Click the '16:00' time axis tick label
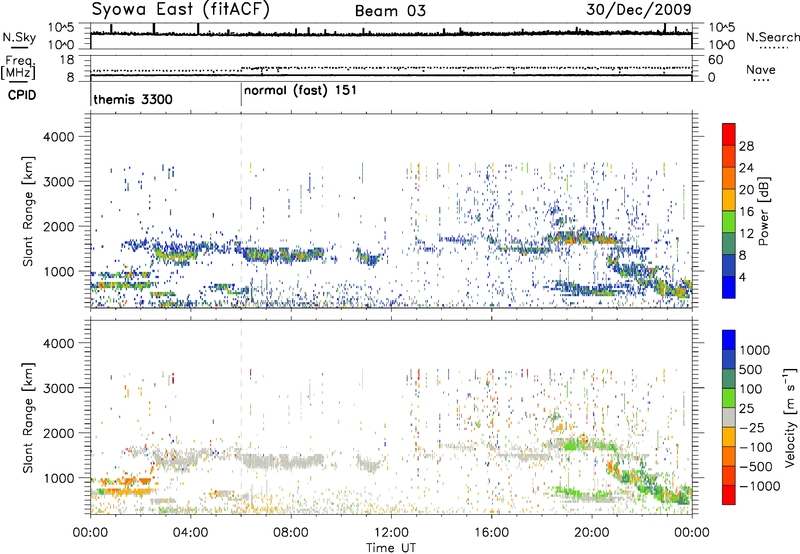Screen dimensions: 800x554 click(x=491, y=533)
